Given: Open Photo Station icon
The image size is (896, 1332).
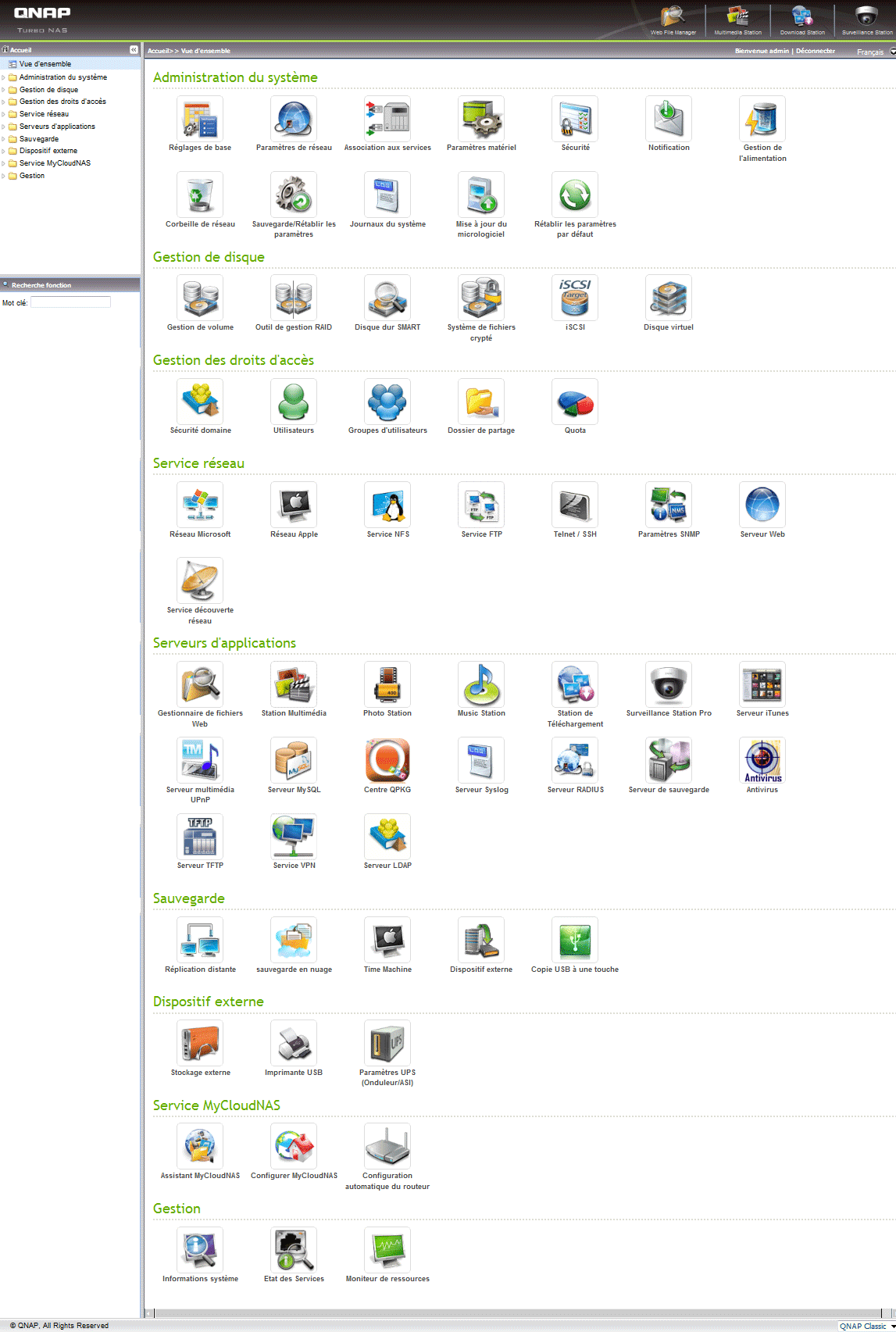Looking at the screenshot, I should (387, 684).
